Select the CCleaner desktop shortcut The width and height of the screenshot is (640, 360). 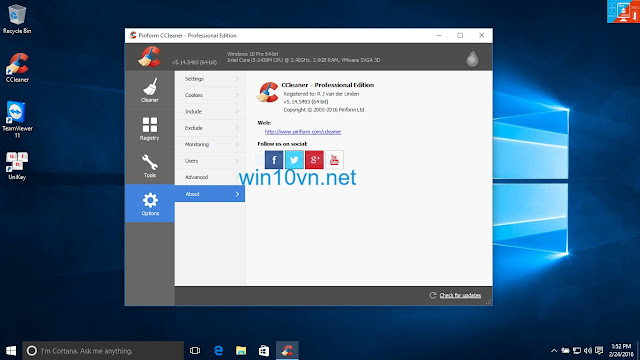click(x=17, y=68)
